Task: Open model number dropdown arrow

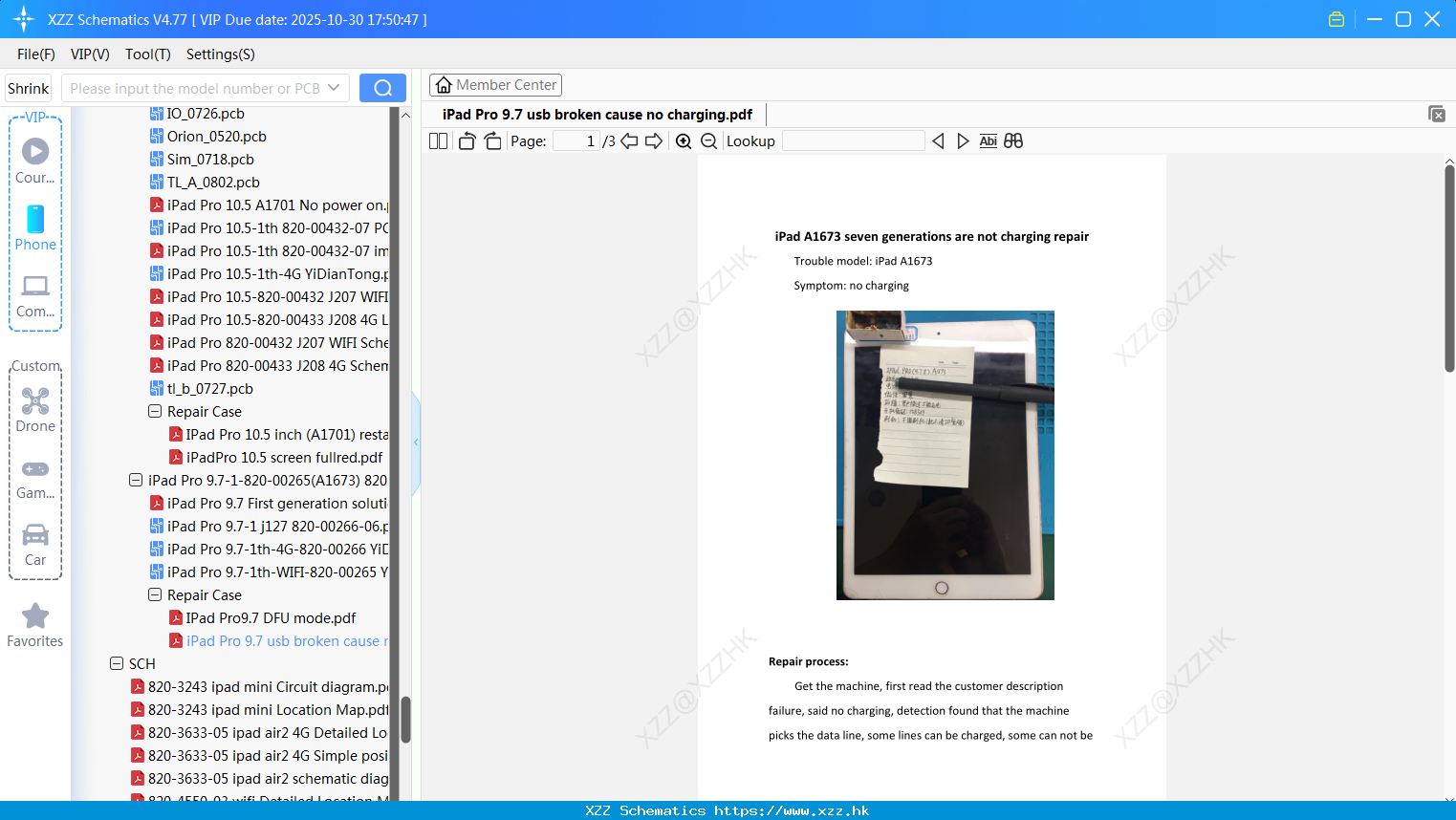Action: tap(334, 88)
